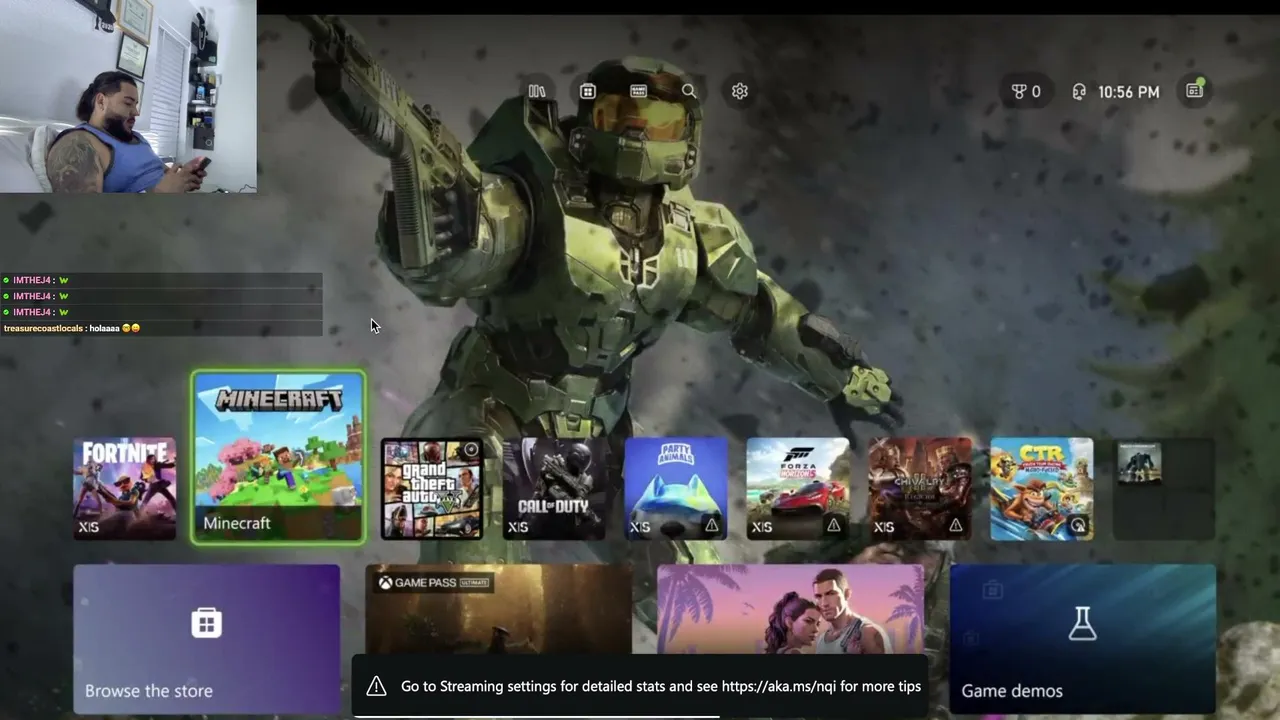The image size is (1280, 720).
Task: Launch the highlighted Minecraft tile
Action: coord(278,457)
